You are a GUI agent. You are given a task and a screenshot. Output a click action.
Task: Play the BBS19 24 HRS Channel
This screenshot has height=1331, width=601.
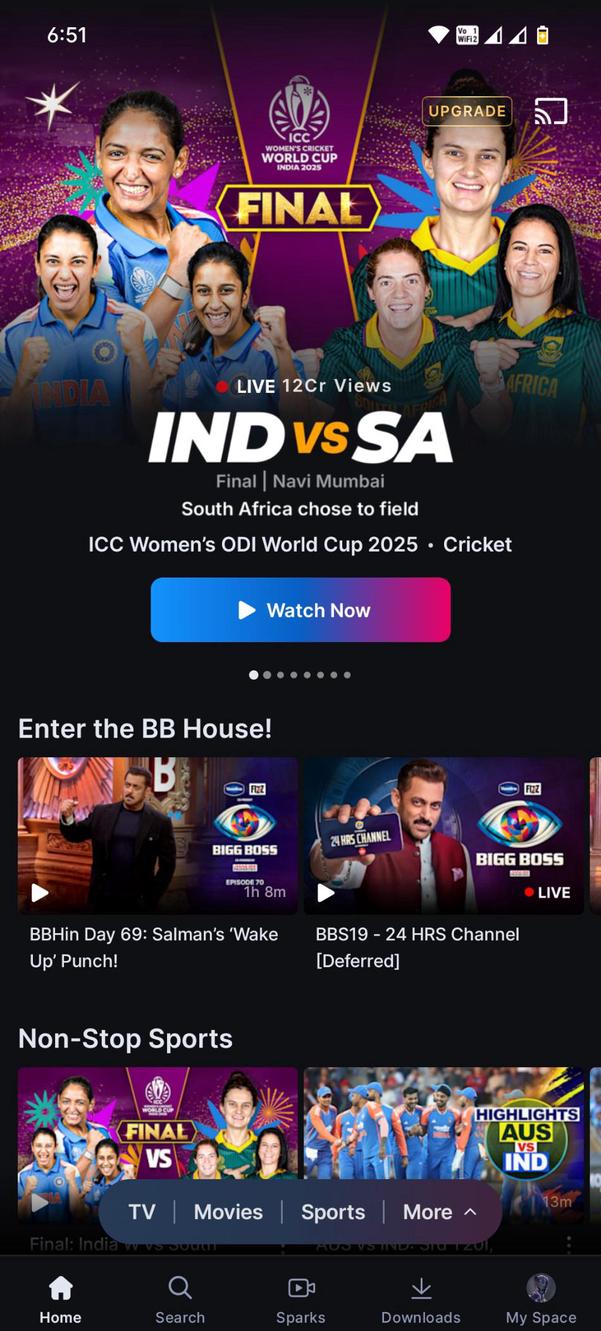(444, 836)
